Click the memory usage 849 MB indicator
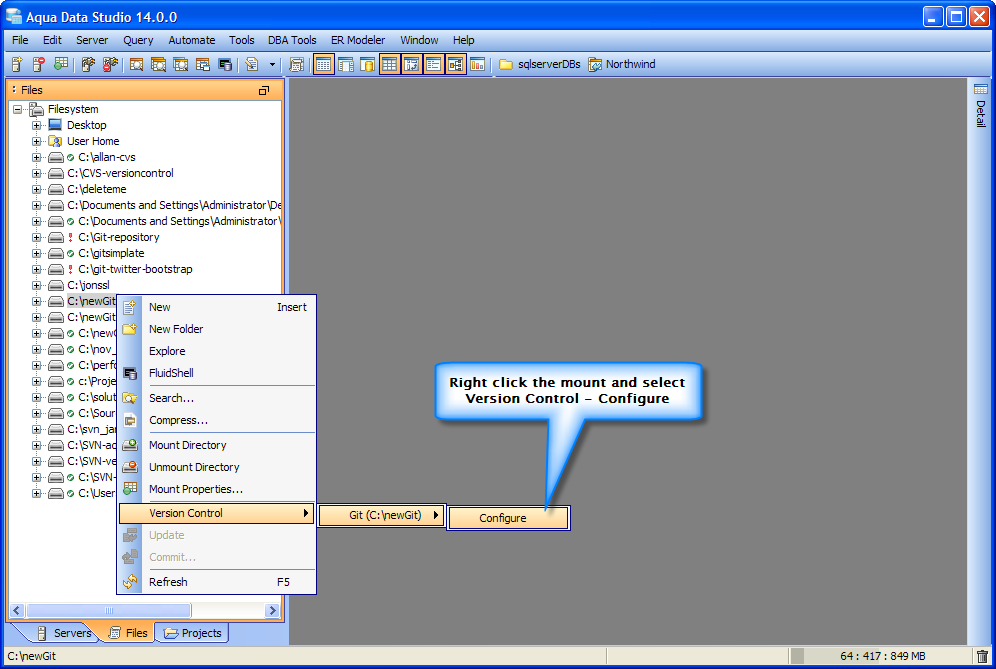This screenshot has width=996, height=669. coord(882,656)
